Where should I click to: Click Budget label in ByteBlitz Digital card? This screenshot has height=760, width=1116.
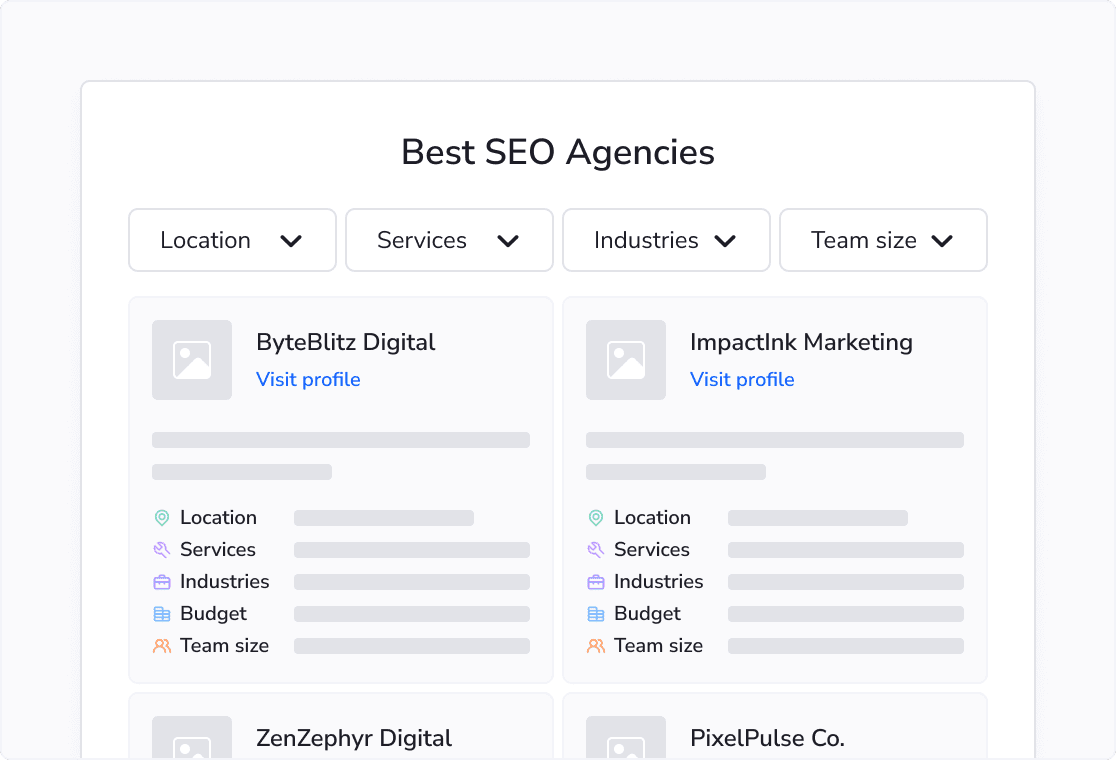pyautogui.click(x=214, y=613)
